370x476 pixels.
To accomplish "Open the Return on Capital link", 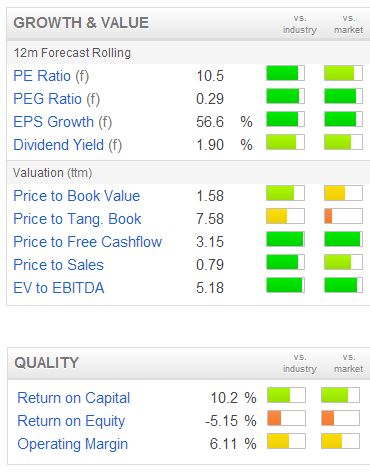I will [74, 398].
